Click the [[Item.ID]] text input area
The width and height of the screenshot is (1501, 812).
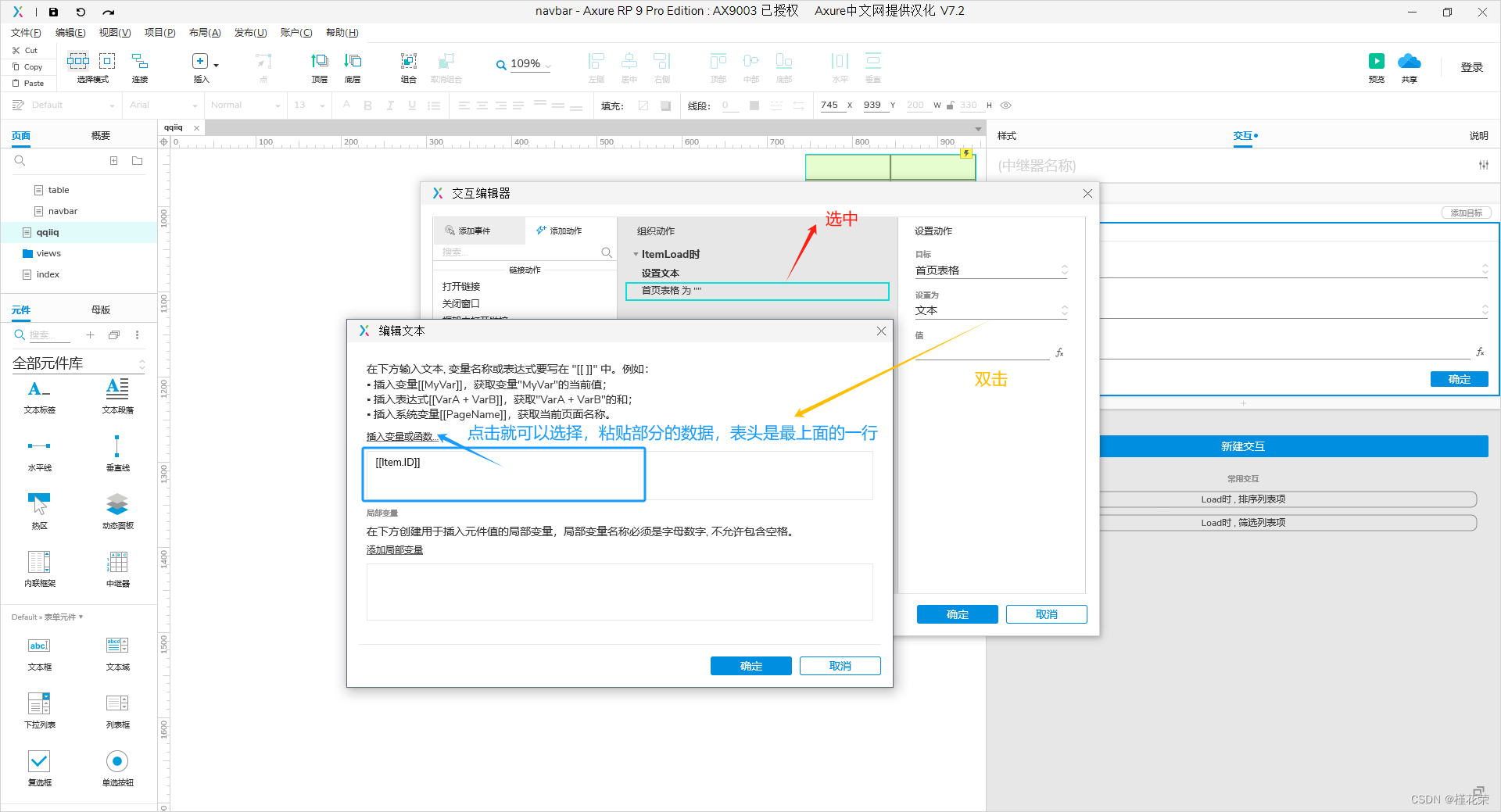tap(618, 474)
